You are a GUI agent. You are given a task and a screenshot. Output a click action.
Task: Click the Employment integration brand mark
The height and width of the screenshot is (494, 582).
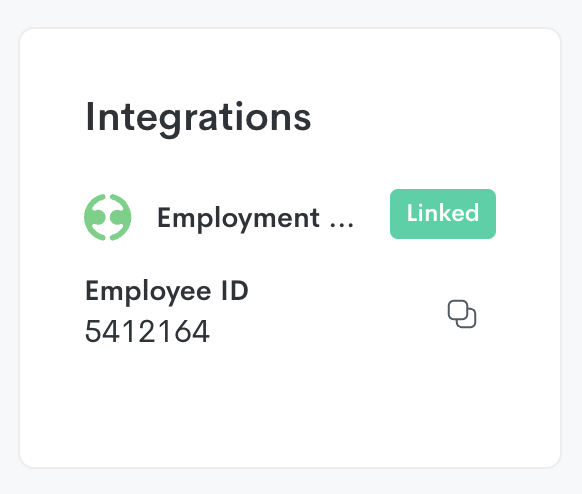(x=108, y=217)
